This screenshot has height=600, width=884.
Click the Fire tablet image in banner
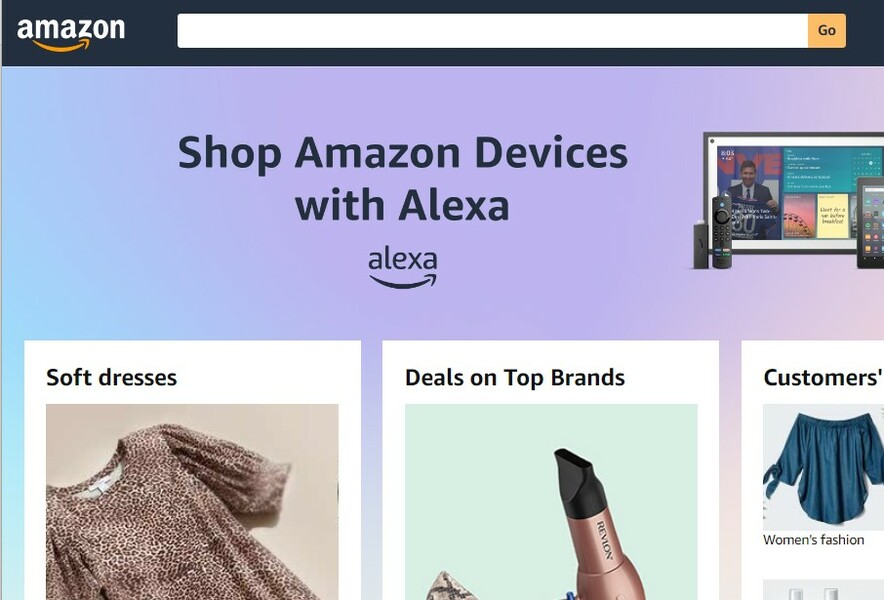(x=870, y=223)
